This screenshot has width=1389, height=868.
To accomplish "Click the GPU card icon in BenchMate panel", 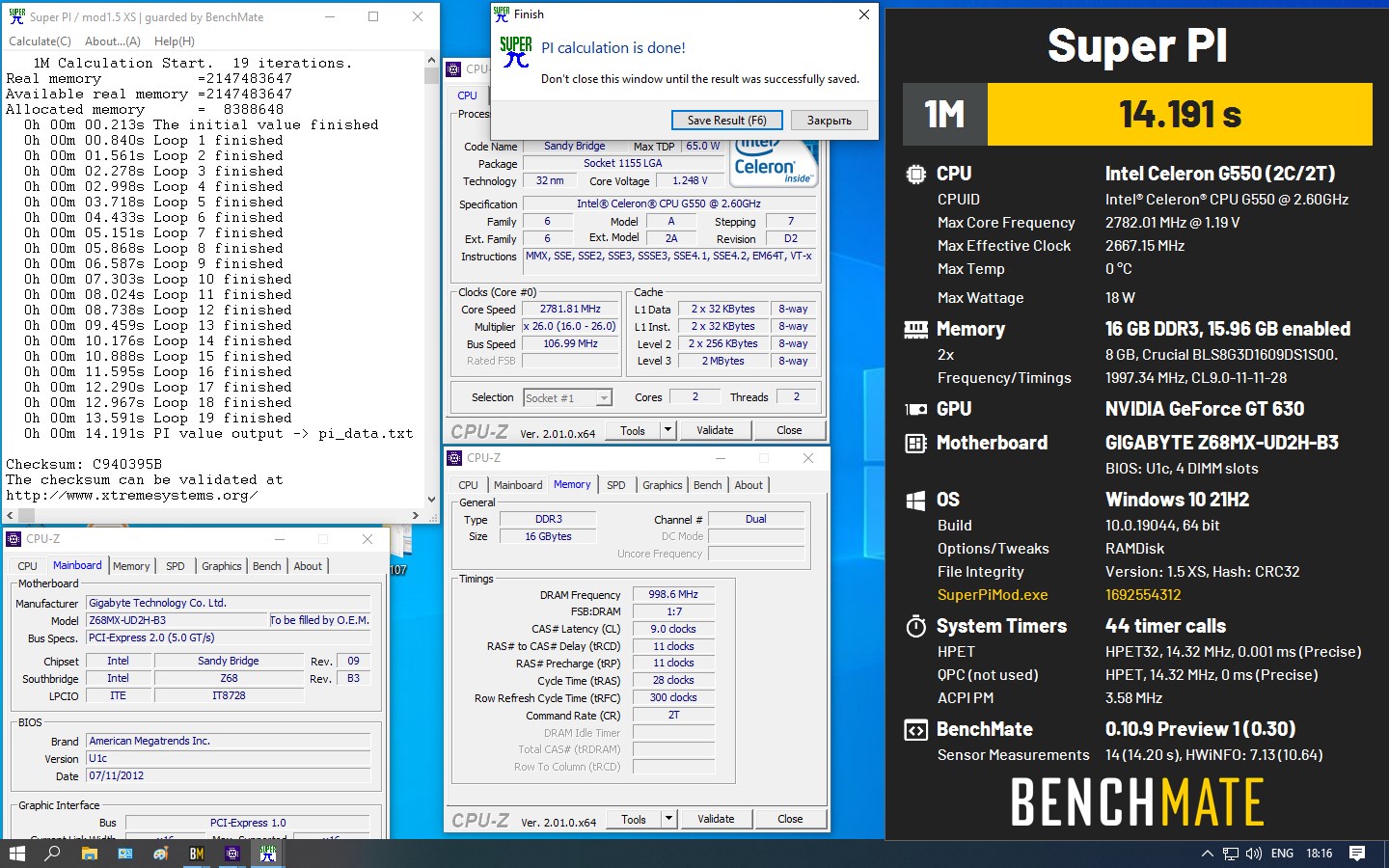I will pyautogui.click(x=915, y=409).
